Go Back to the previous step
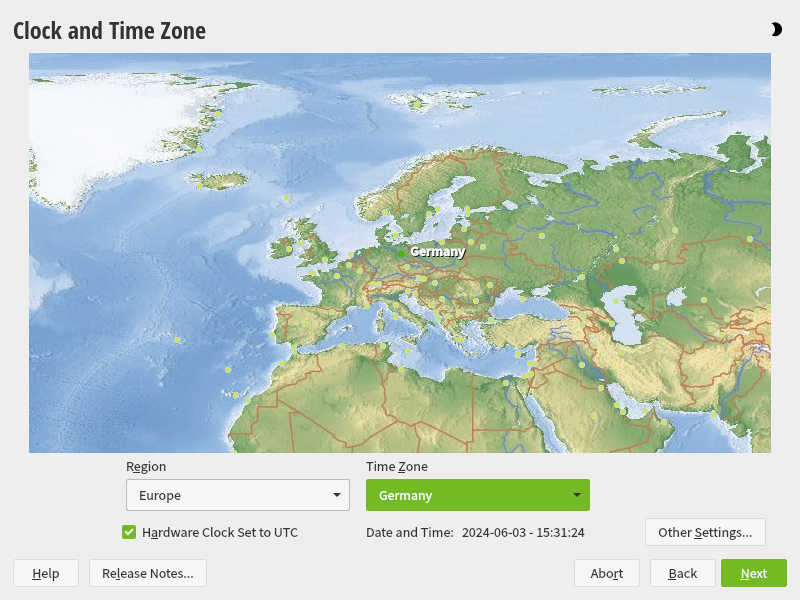The height and width of the screenshot is (600, 800). click(683, 573)
